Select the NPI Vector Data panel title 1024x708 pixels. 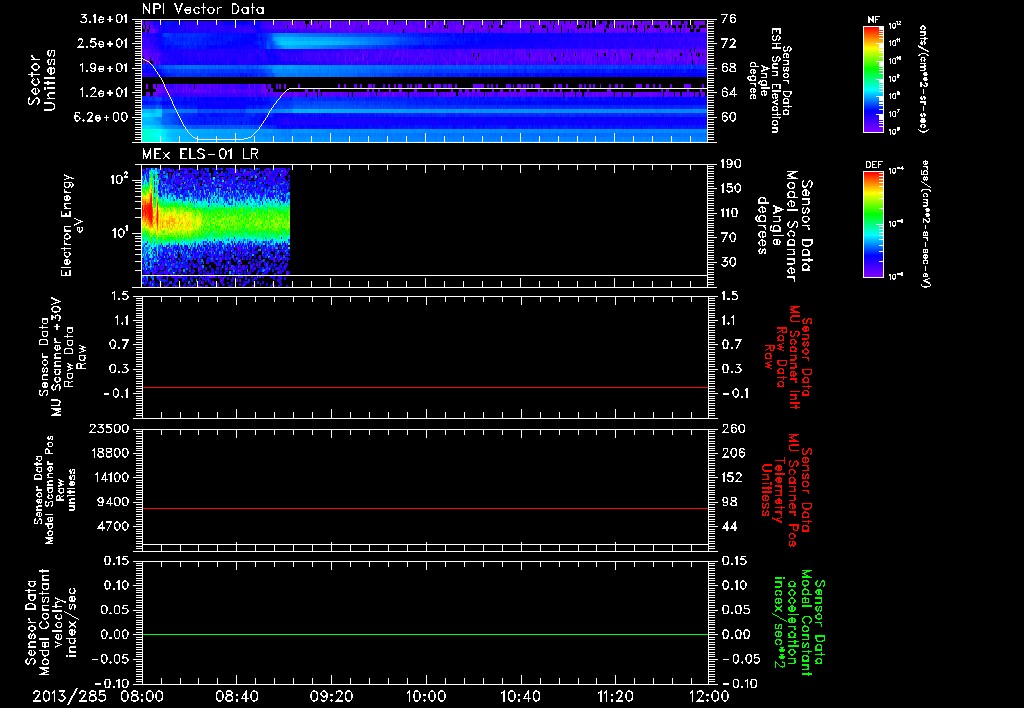203,9
